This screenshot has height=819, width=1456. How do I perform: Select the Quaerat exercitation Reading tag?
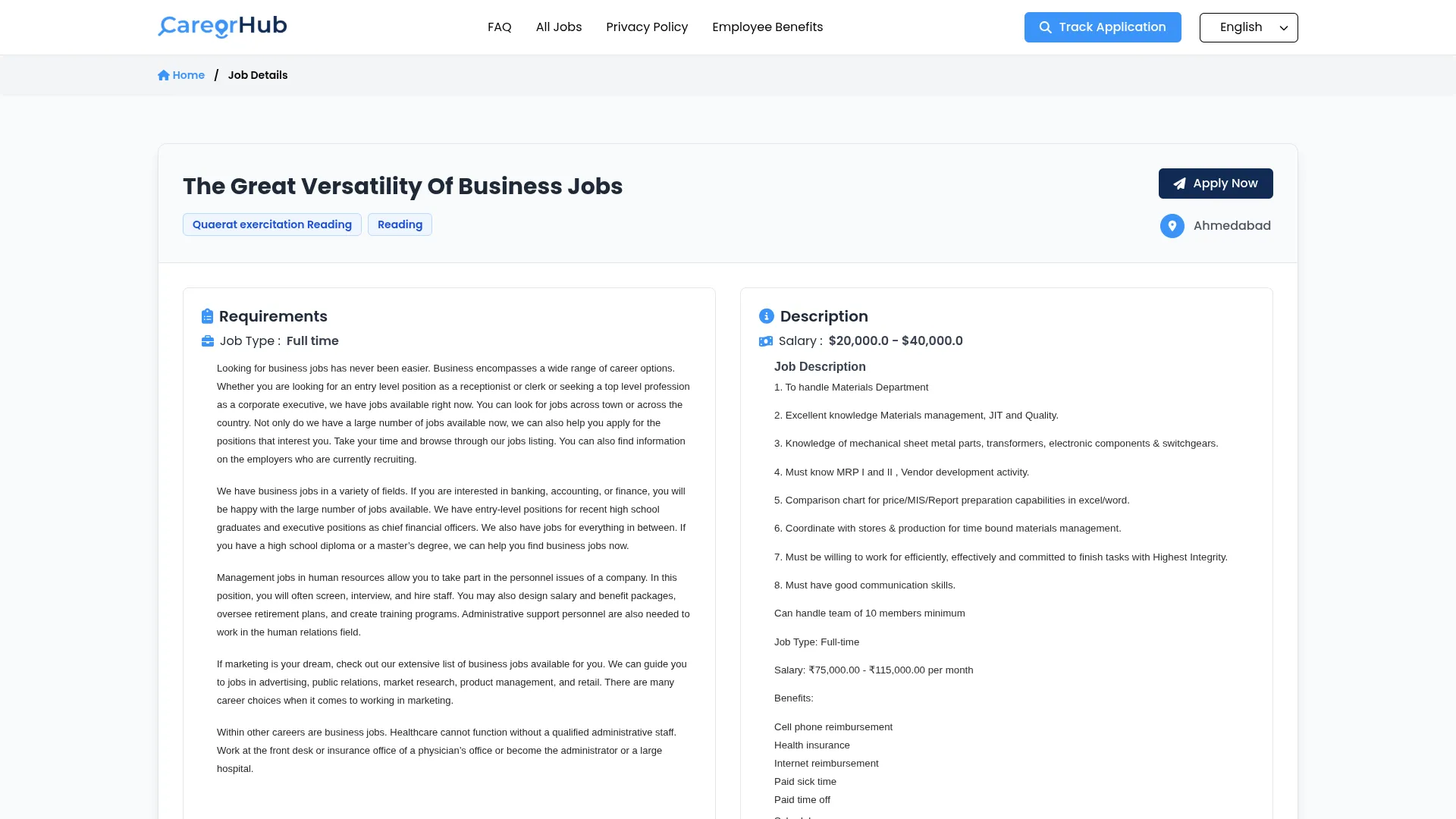coord(271,224)
